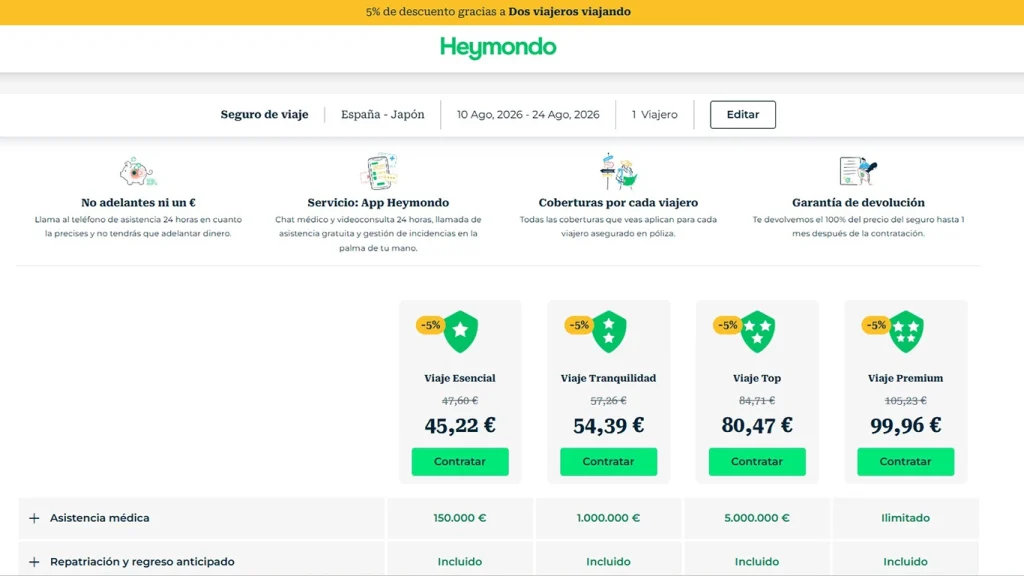The width and height of the screenshot is (1024, 576).
Task: Click the Viaje Esencial plan title
Action: click(x=460, y=378)
